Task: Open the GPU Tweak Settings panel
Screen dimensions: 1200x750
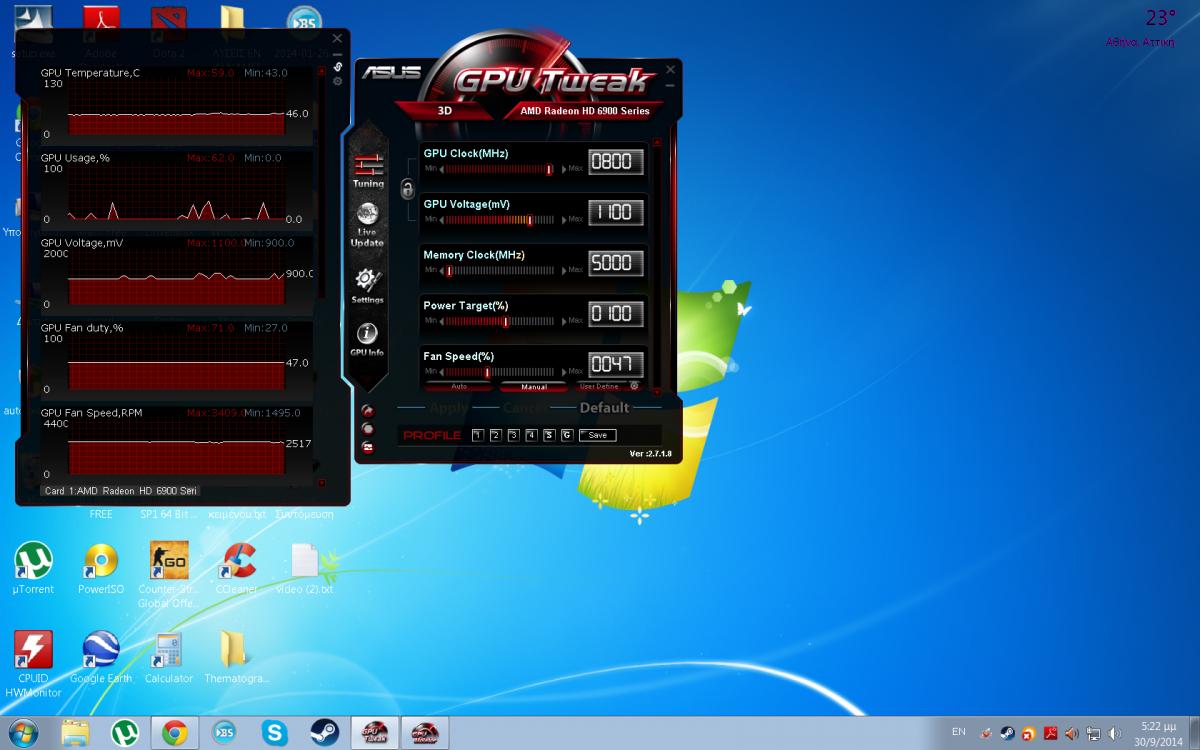Action: tap(367, 287)
